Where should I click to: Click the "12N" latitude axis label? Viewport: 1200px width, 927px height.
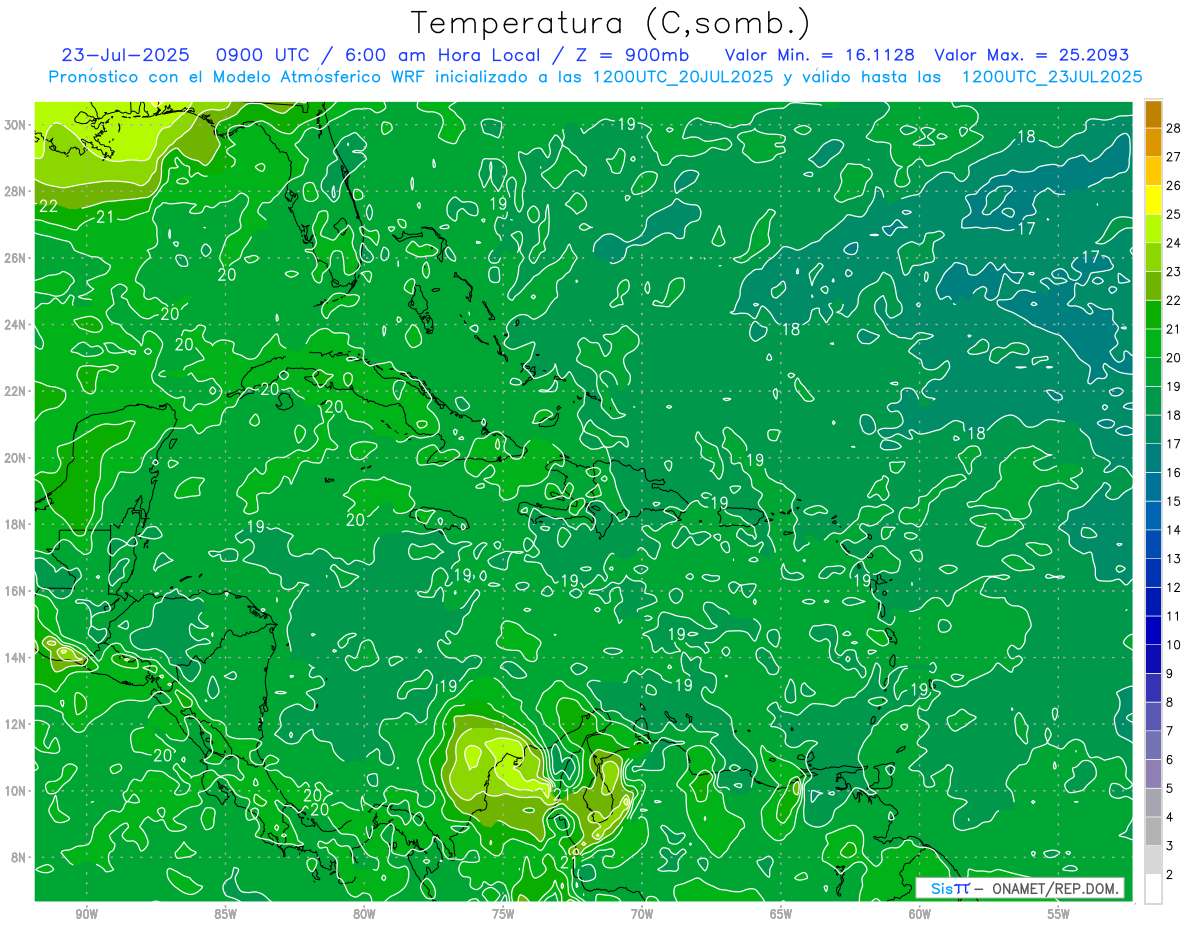point(16,724)
